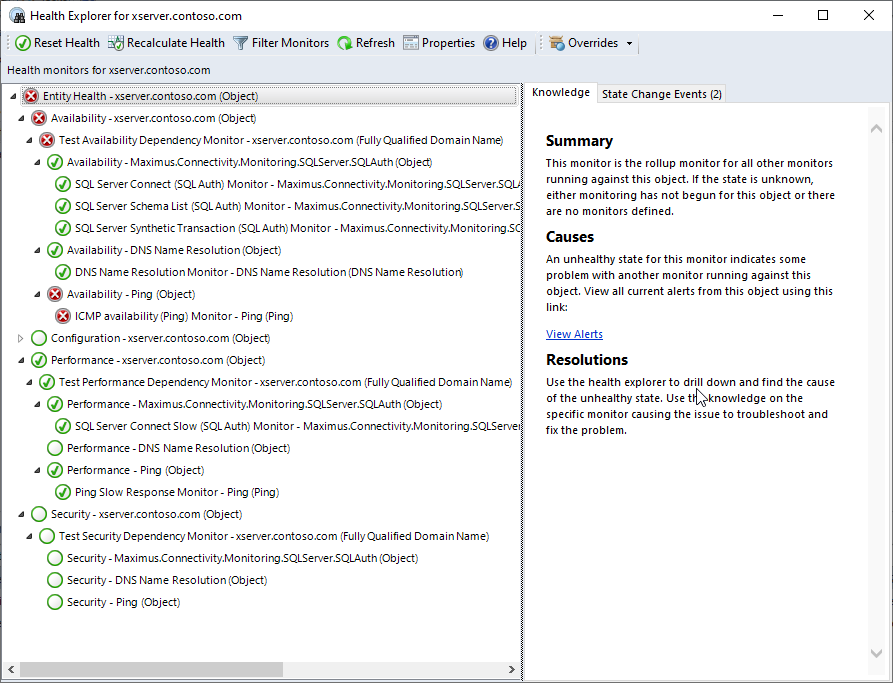Select ICMP availability (Ping) Monitor item
893x683 pixels.
(183, 316)
